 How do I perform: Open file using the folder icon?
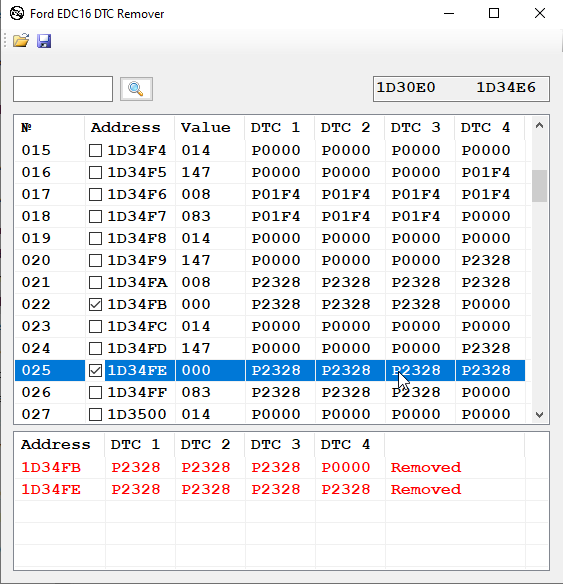tap(21, 41)
